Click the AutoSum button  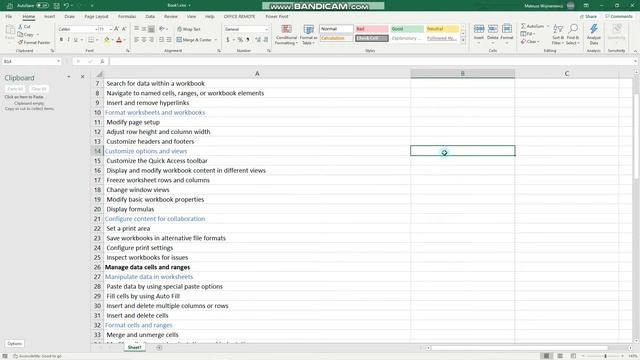coord(532,26)
